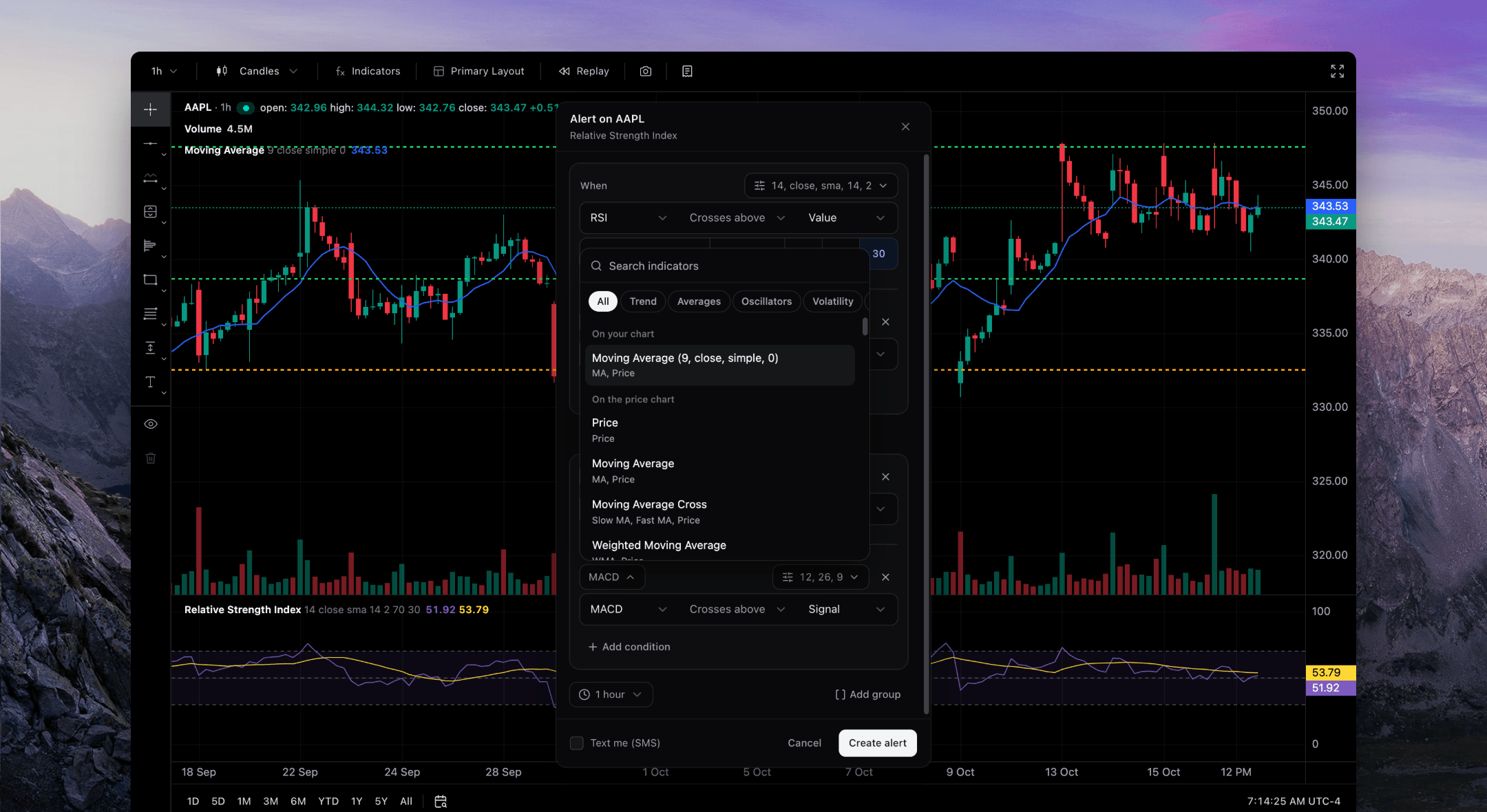Select the text annotation tool
1487x812 pixels.
coord(150,382)
